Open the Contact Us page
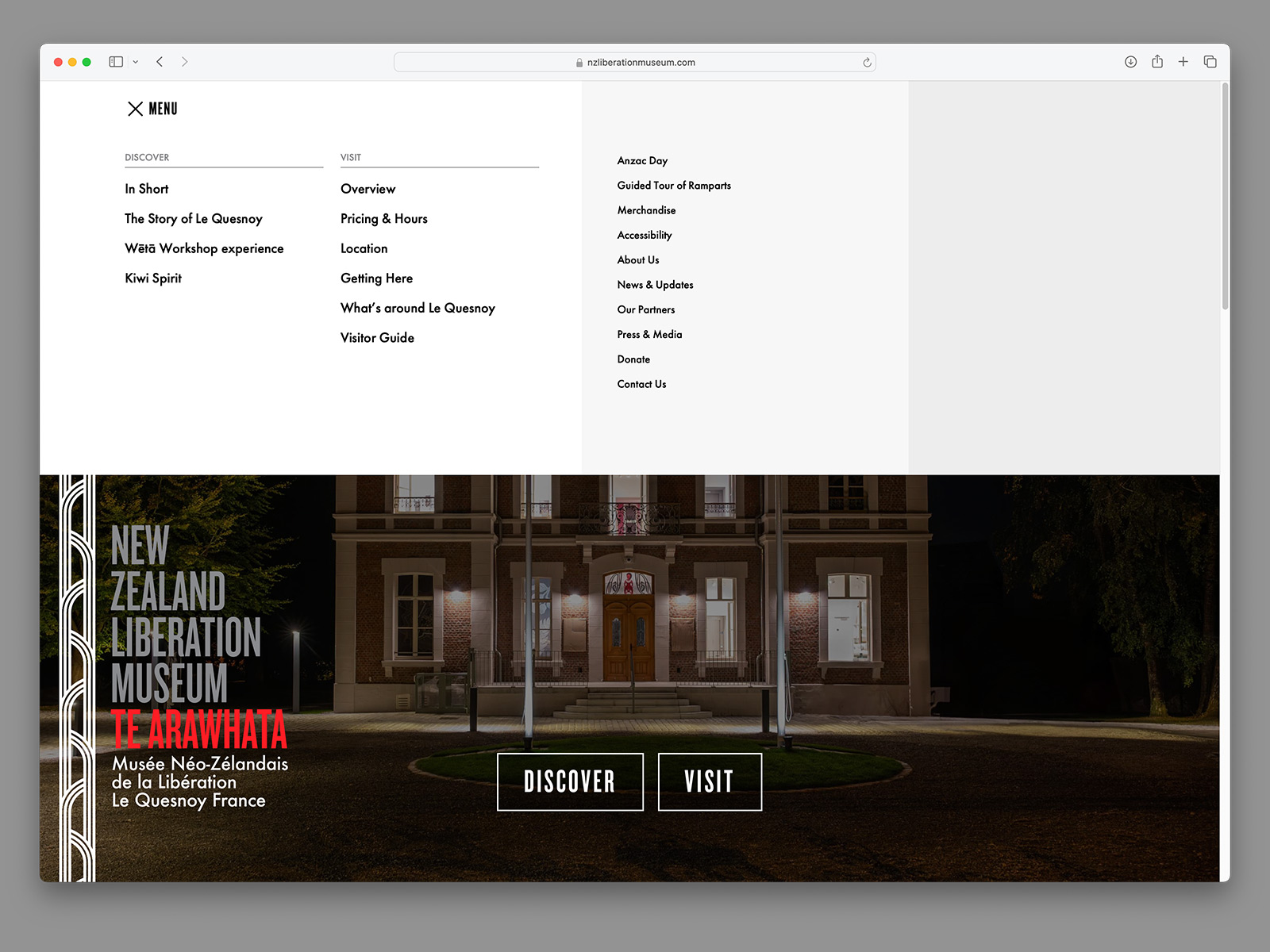 pyautogui.click(x=642, y=384)
